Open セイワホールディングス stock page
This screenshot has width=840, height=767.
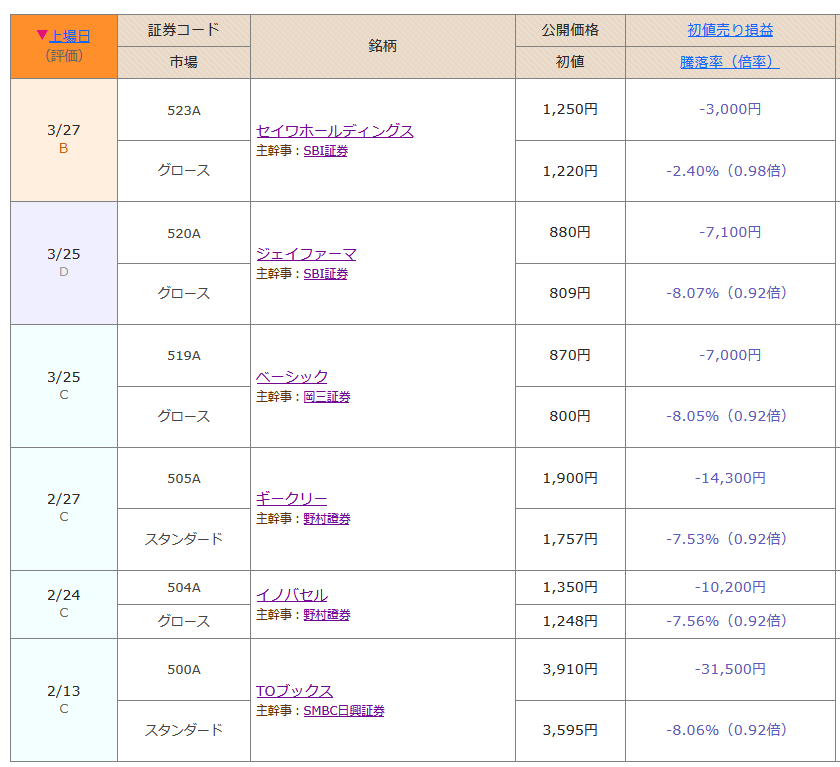pos(335,131)
